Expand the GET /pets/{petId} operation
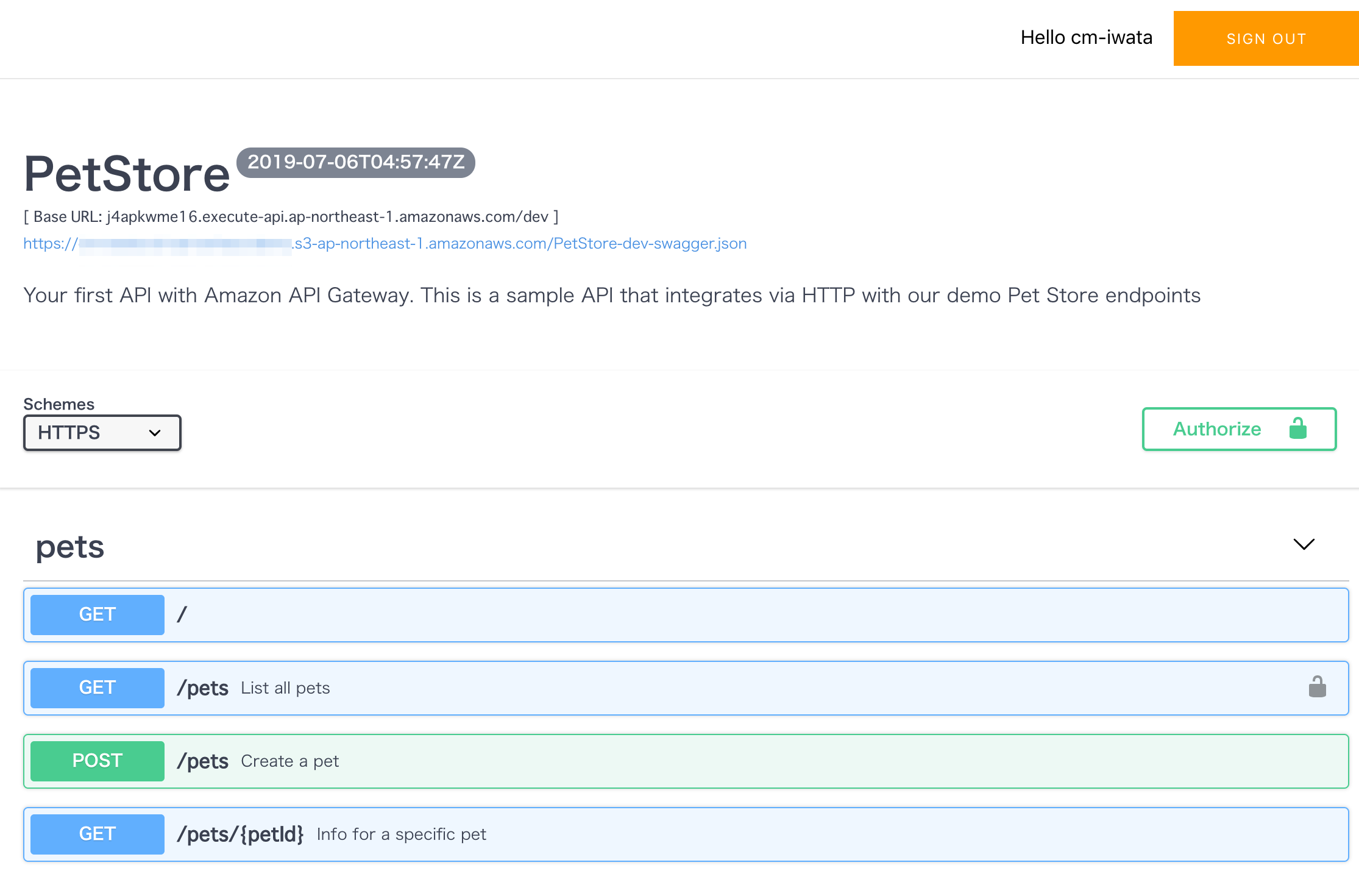Screen dimensions: 1359x896 (670, 834)
